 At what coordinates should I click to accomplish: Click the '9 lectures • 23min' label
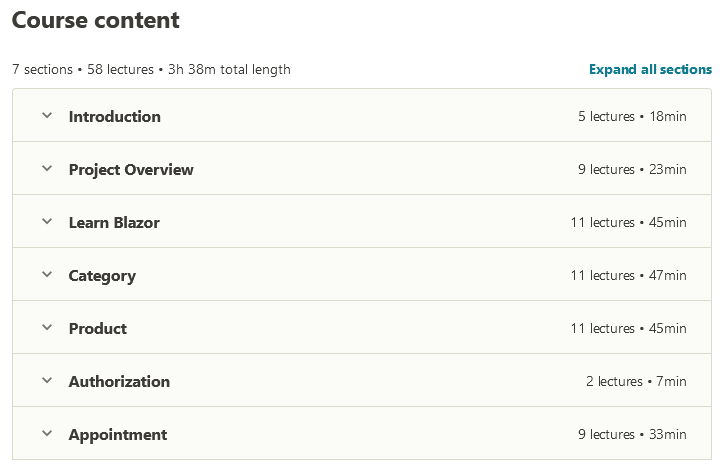(632, 170)
